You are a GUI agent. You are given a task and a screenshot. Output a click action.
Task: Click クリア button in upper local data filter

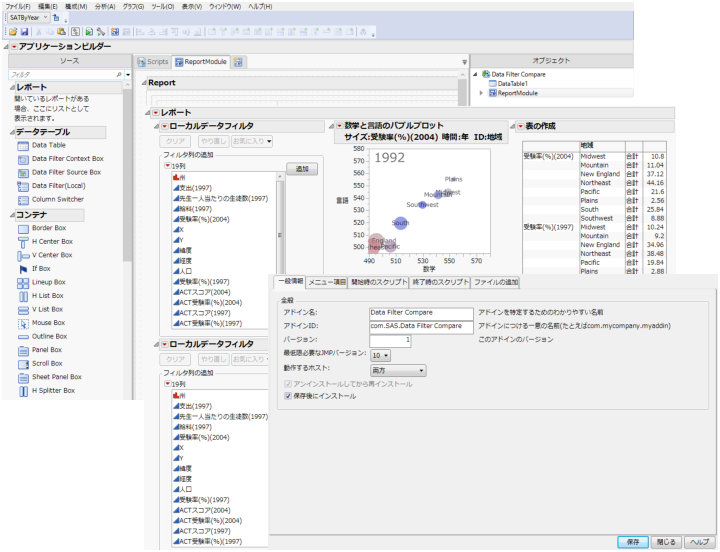pos(175,141)
